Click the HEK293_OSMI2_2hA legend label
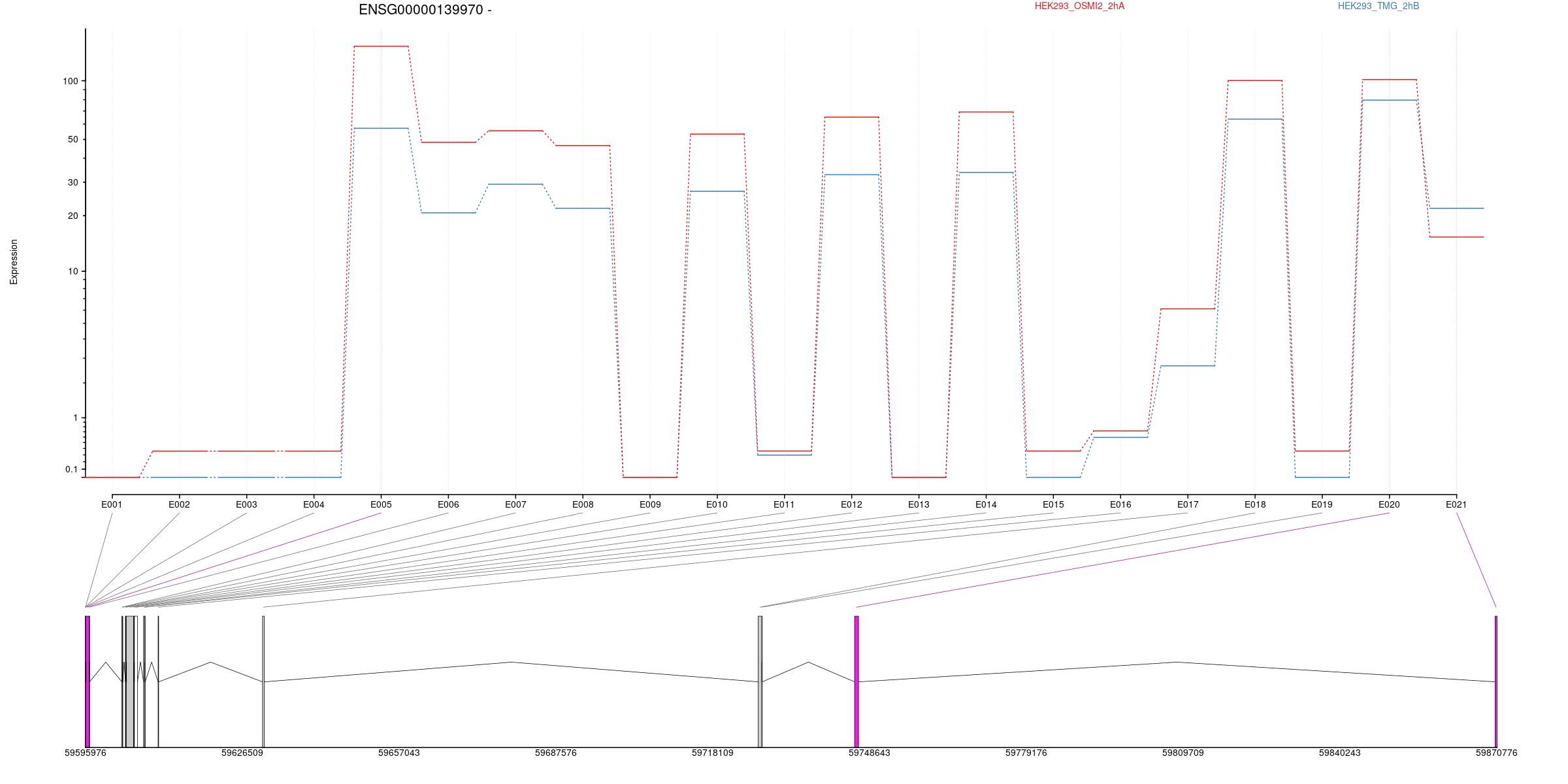This screenshot has width=1568, height=784. tap(1079, 6)
